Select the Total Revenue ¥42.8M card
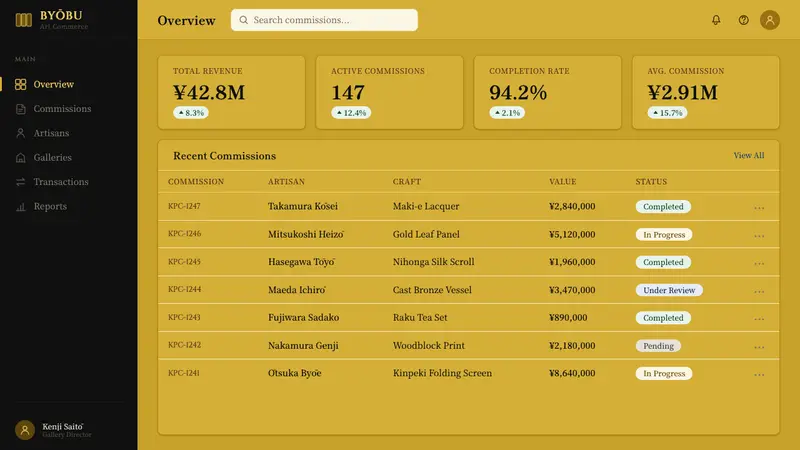This screenshot has height=450, width=800. coord(232,92)
